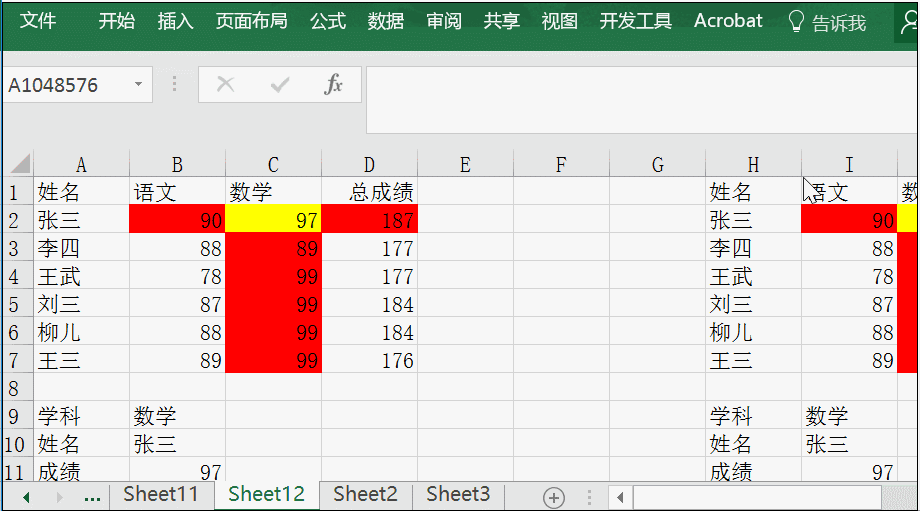Image resolution: width=920 pixels, height=511 pixels.
Task: Open the 开始 ribbon tab
Action: [116, 21]
